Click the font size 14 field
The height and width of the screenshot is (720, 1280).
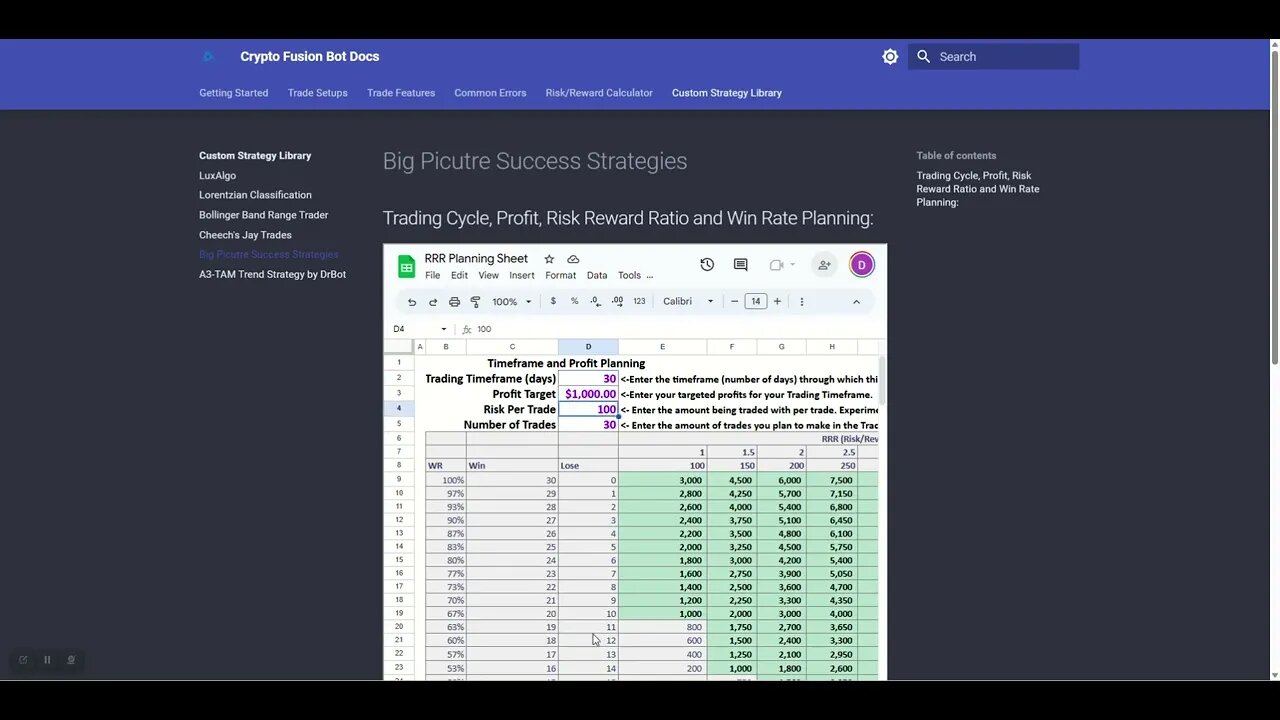click(756, 301)
